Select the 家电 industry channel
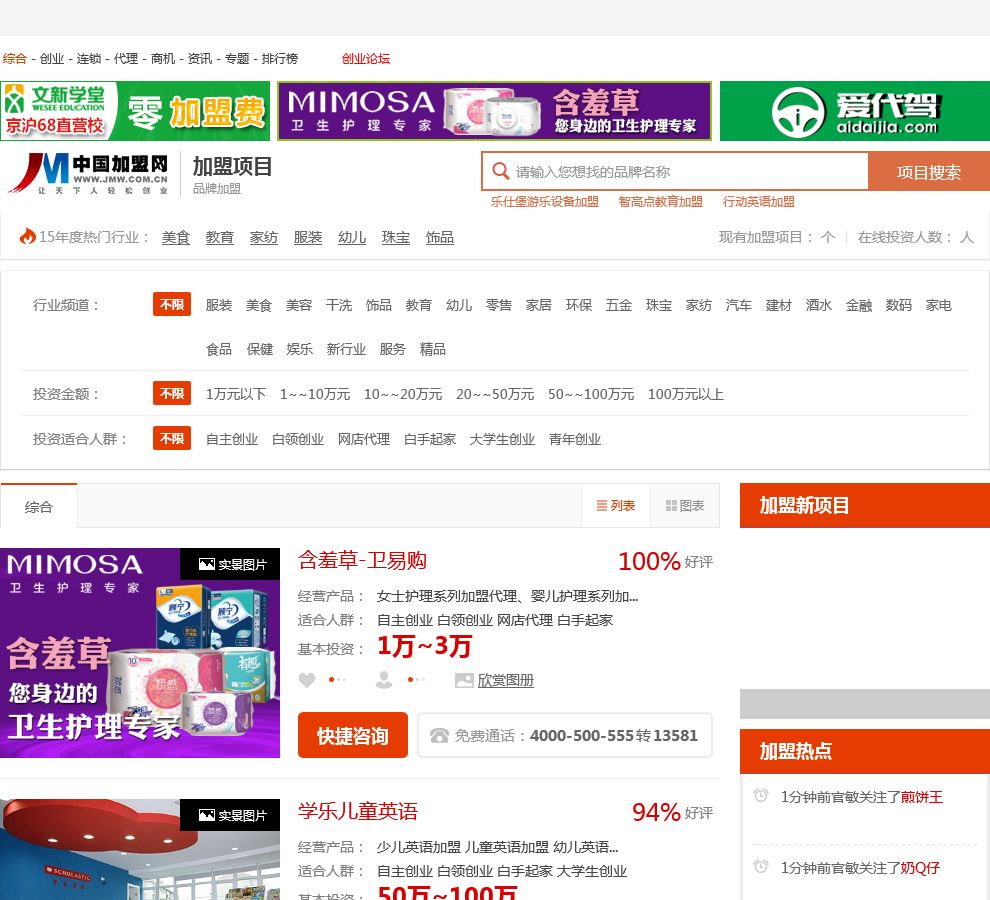Image resolution: width=990 pixels, height=900 pixels. pyautogui.click(x=938, y=305)
